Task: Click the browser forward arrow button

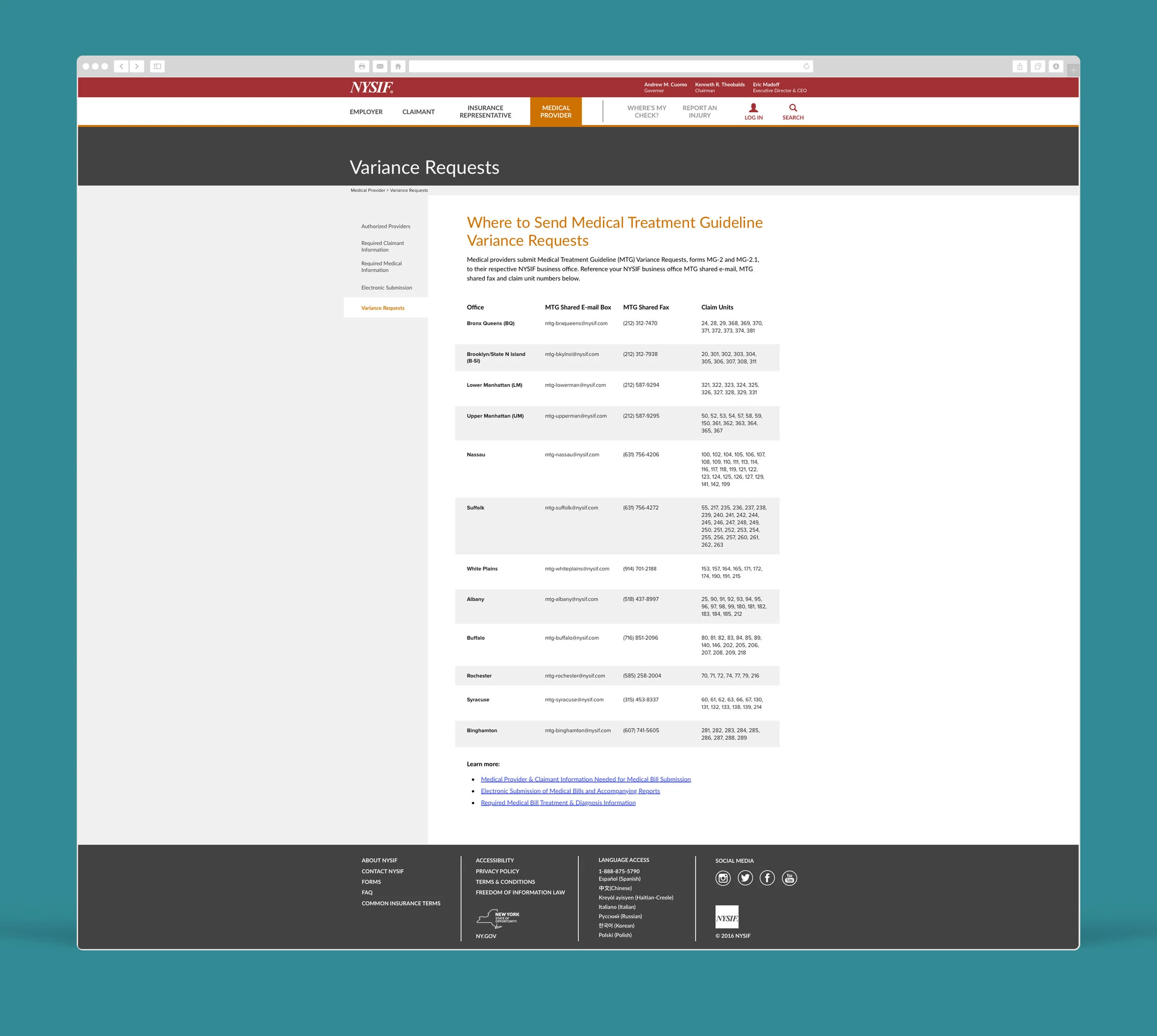Action: (137, 67)
